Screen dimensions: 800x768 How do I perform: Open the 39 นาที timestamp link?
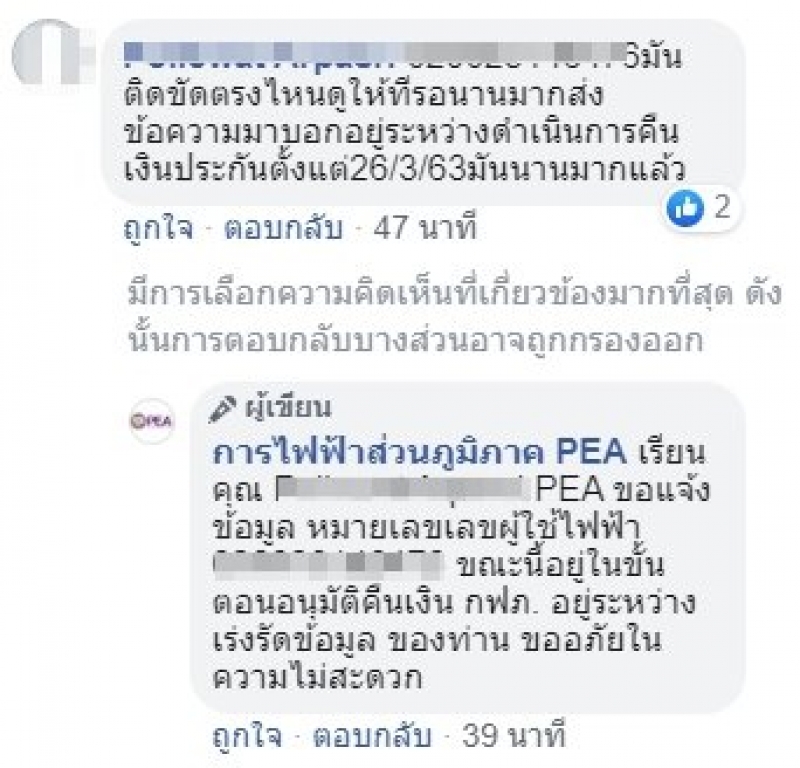tap(514, 735)
